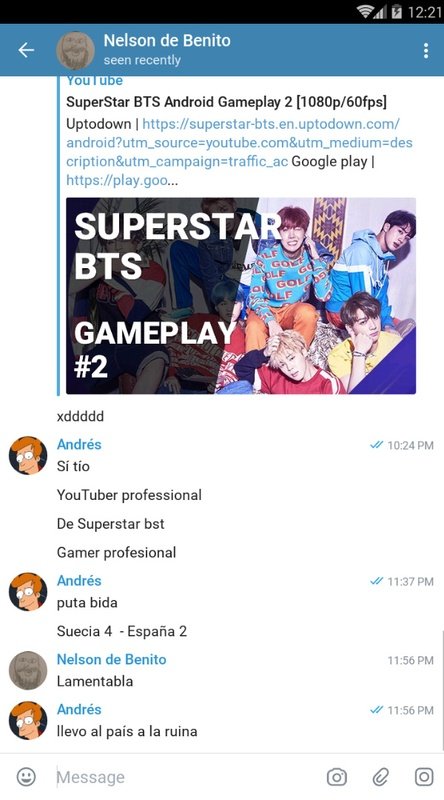Tap Andrés avatar beside 'puta bida' message
The image size is (444, 800).
tap(28, 592)
